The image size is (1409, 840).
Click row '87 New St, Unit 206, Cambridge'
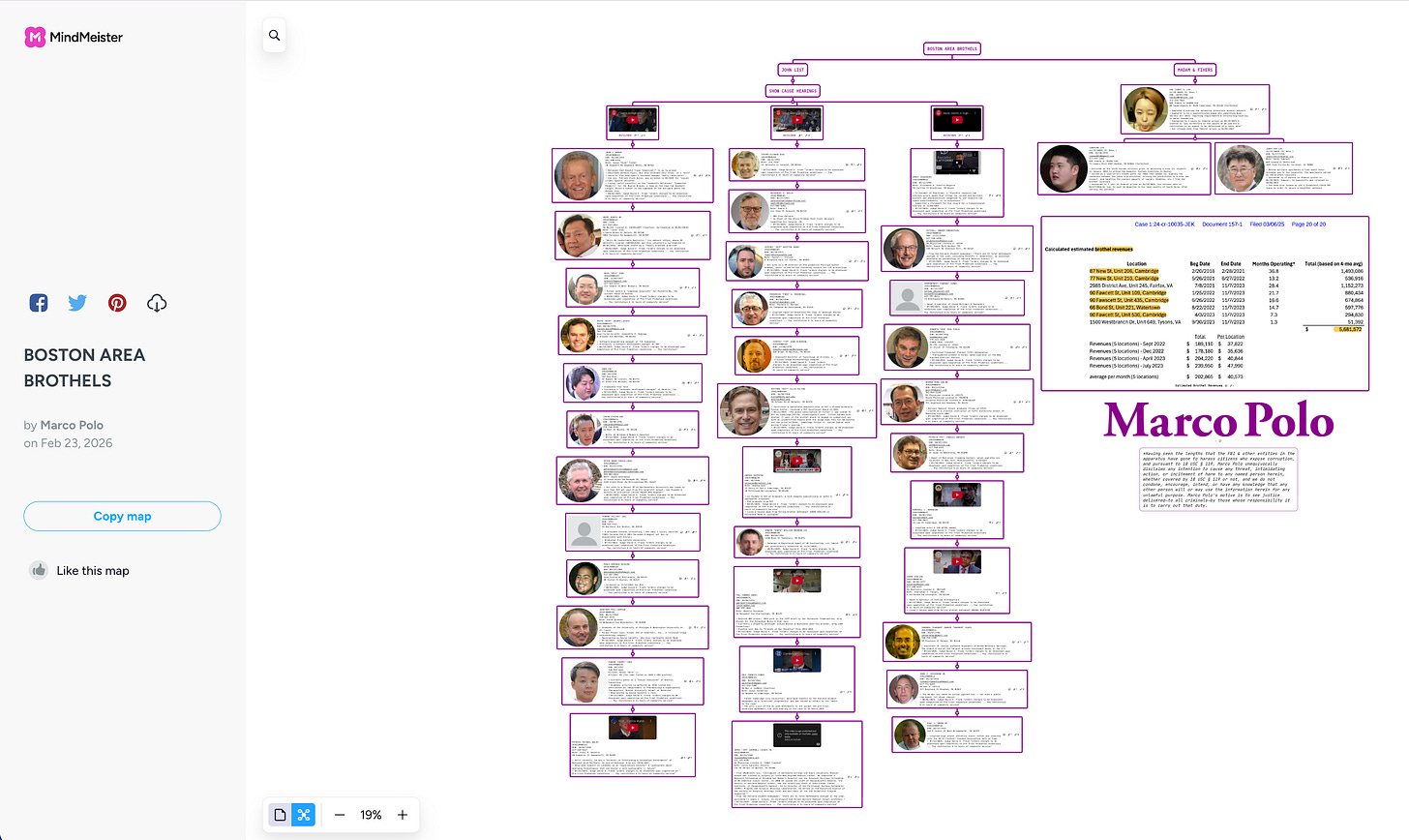tap(1124, 272)
